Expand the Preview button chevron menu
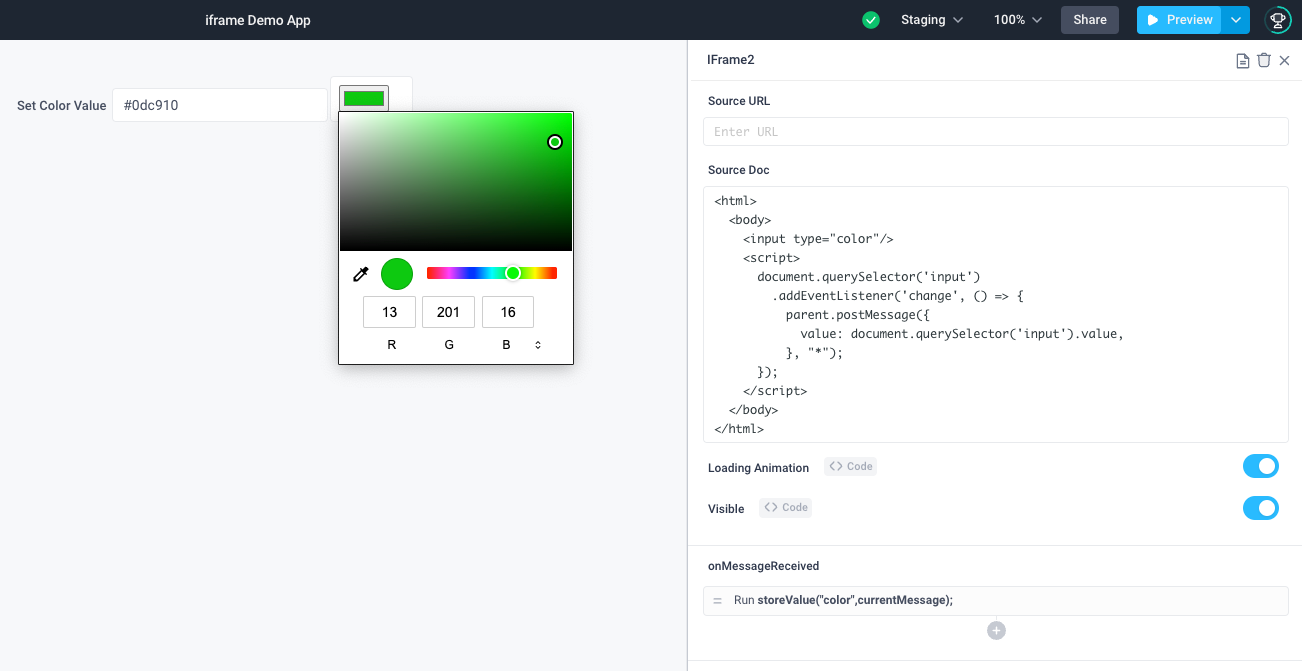Screen dimensions: 1302x671 [x=1237, y=19]
